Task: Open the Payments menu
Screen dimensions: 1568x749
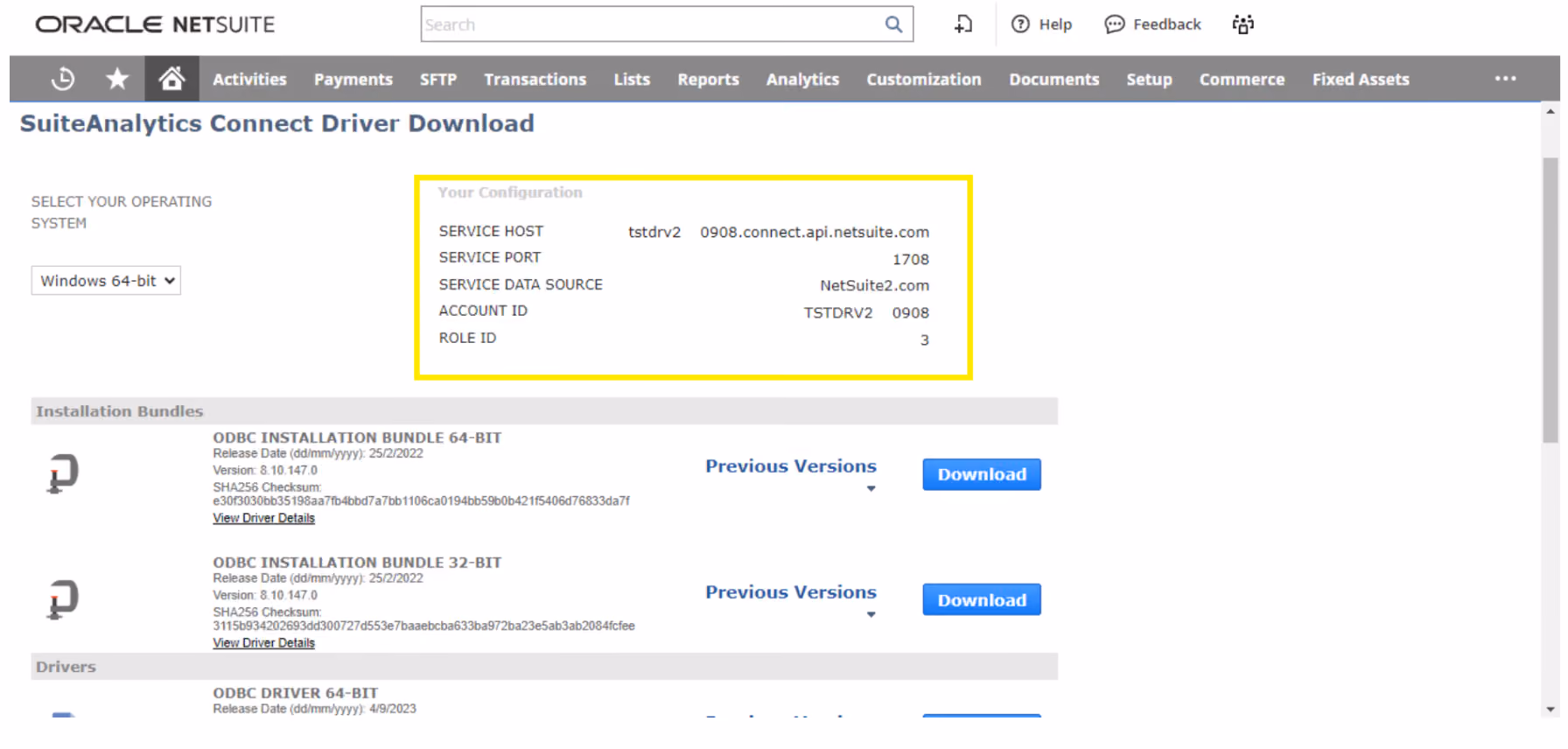Action: [353, 80]
